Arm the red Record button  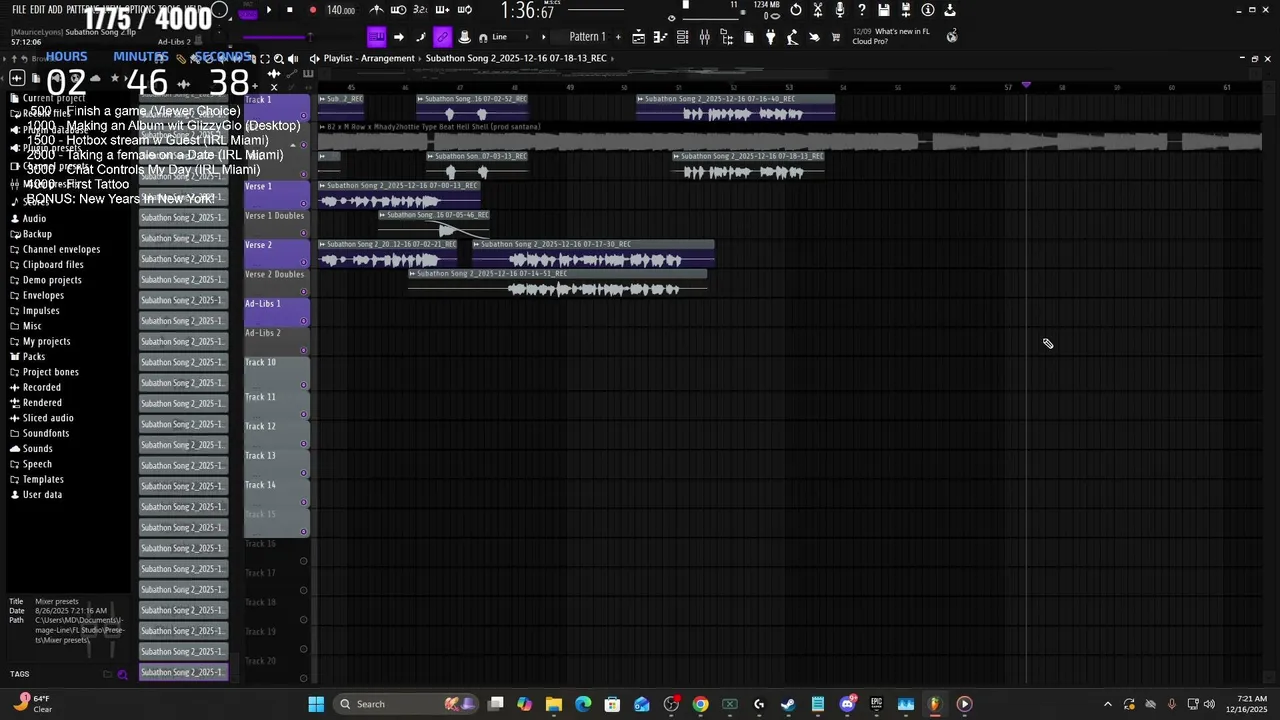point(312,10)
